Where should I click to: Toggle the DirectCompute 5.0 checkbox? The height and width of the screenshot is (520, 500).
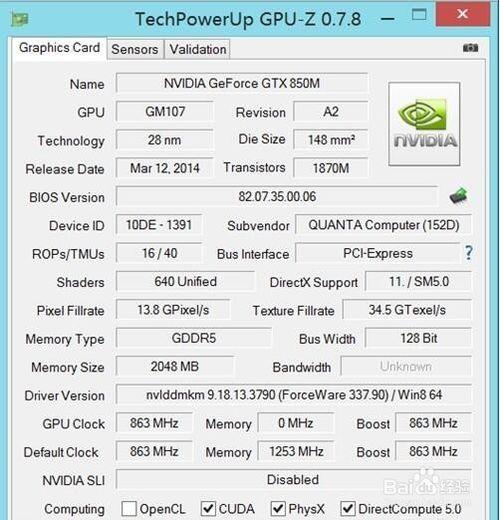pyautogui.click(x=348, y=509)
